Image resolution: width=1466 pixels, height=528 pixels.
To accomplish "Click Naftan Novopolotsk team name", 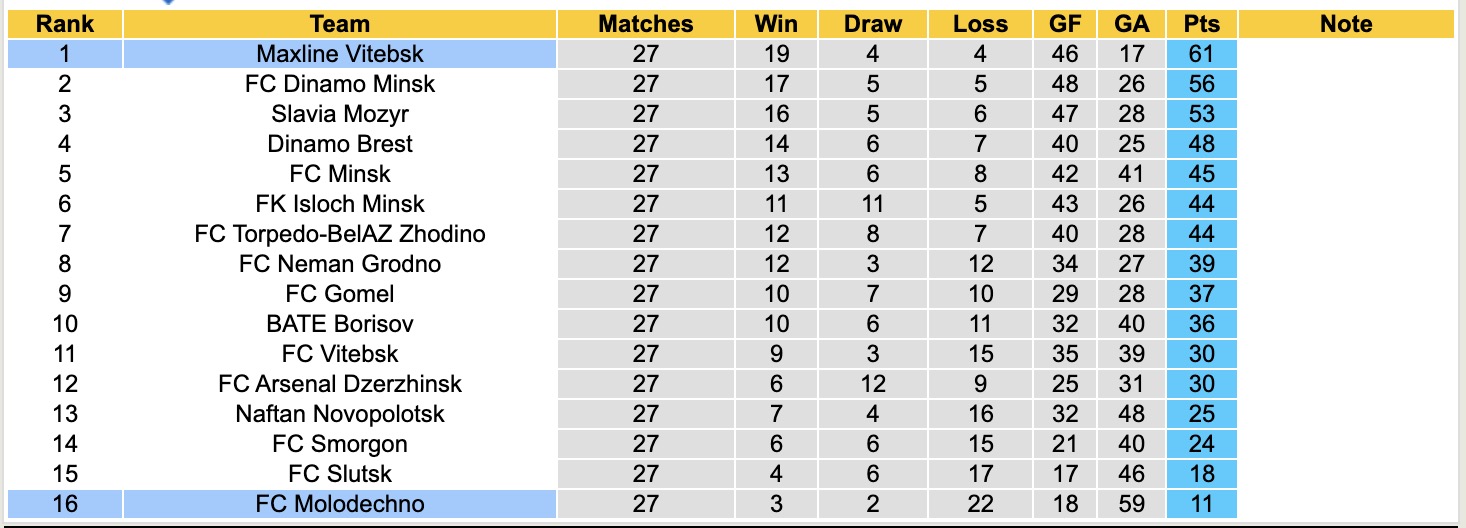I will (340, 414).
